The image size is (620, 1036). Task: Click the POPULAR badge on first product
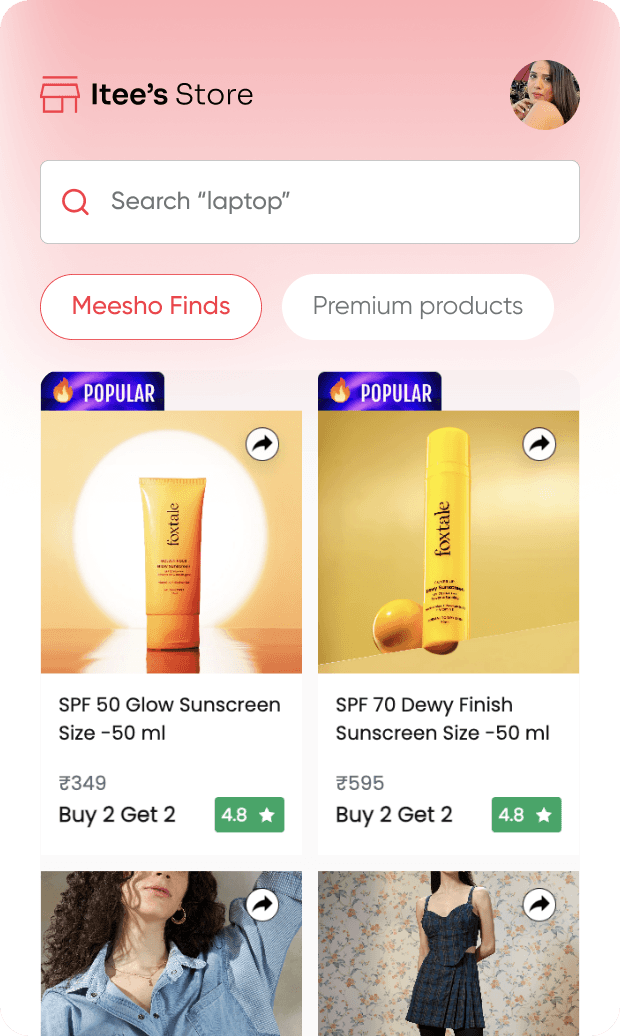[x=102, y=392]
